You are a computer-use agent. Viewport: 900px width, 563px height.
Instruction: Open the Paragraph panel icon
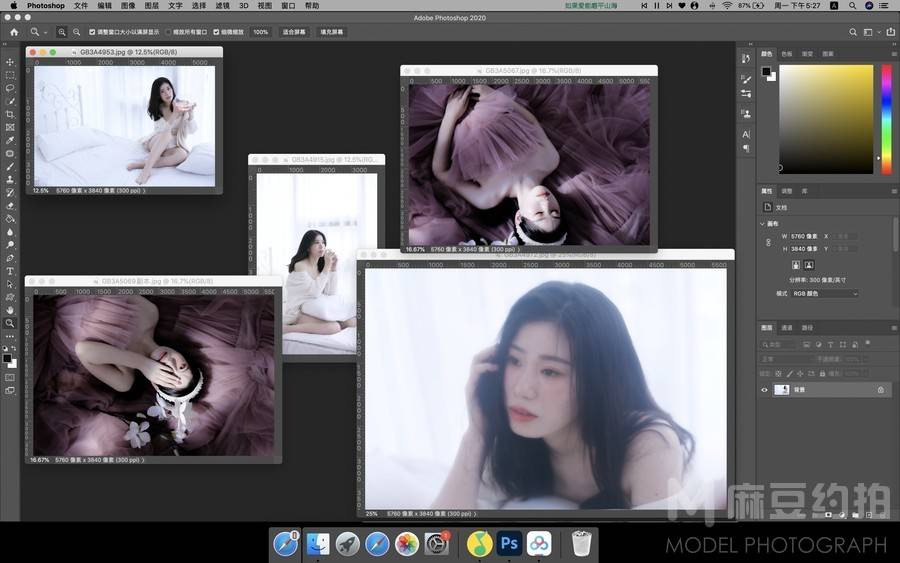746,149
